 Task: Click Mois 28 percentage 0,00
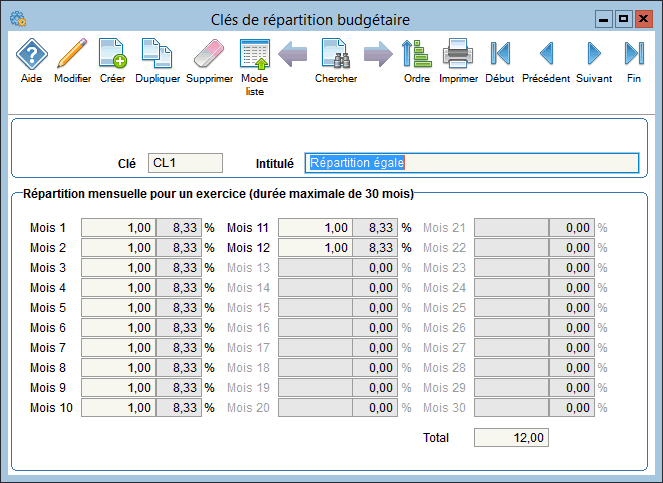point(572,368)
